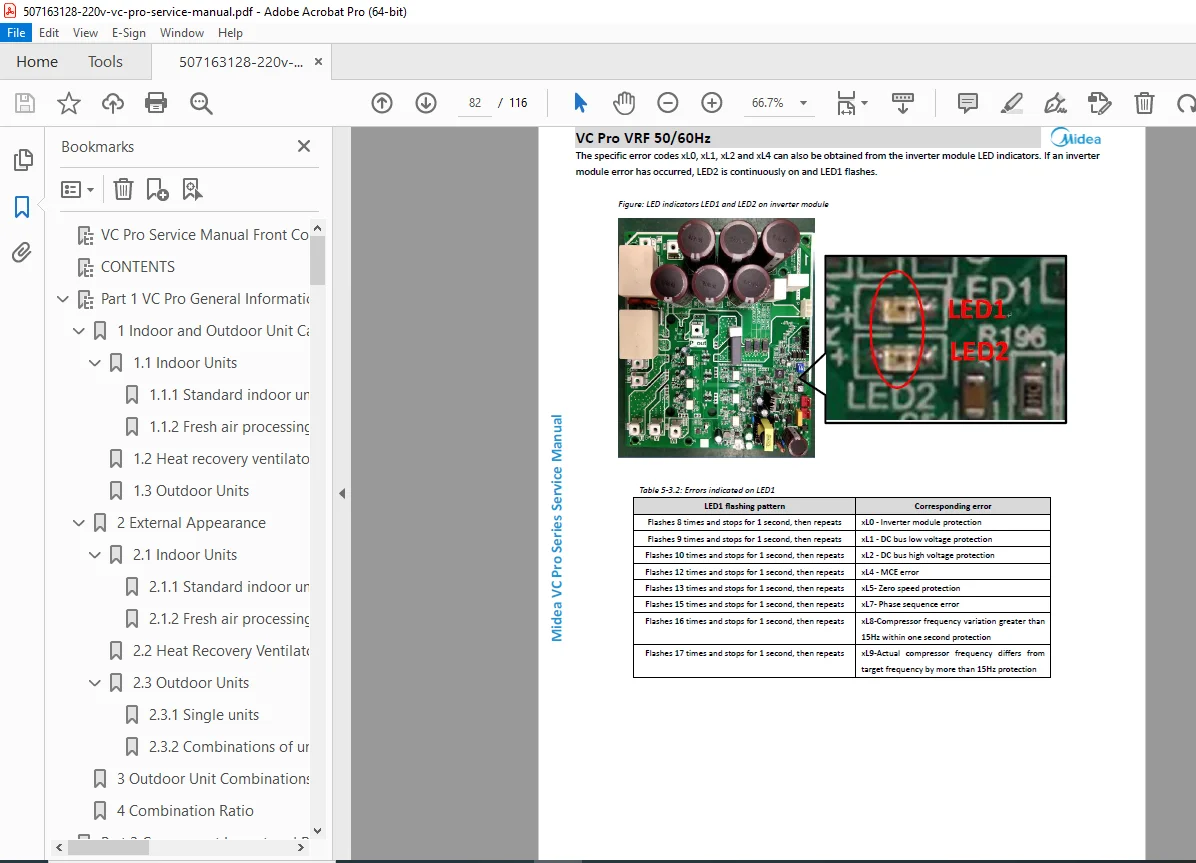Add a new bookmark icon

coord(157,189)
